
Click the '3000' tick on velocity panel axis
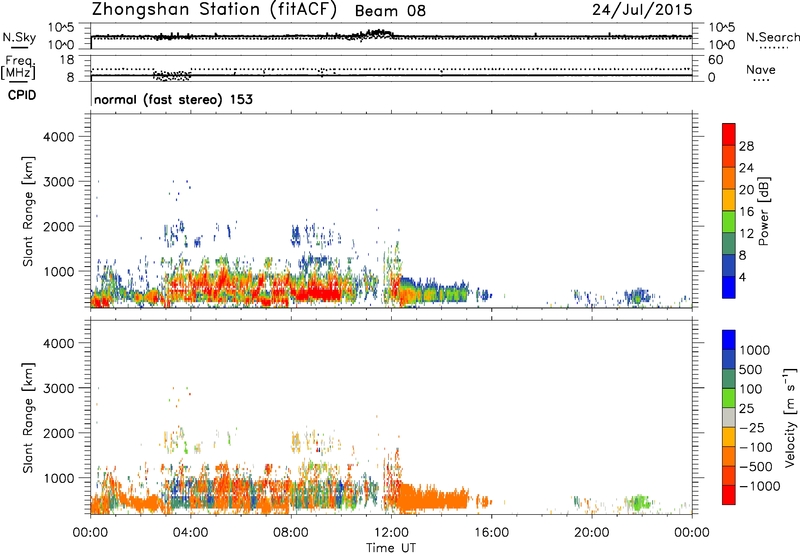click(x=59, y=388)
